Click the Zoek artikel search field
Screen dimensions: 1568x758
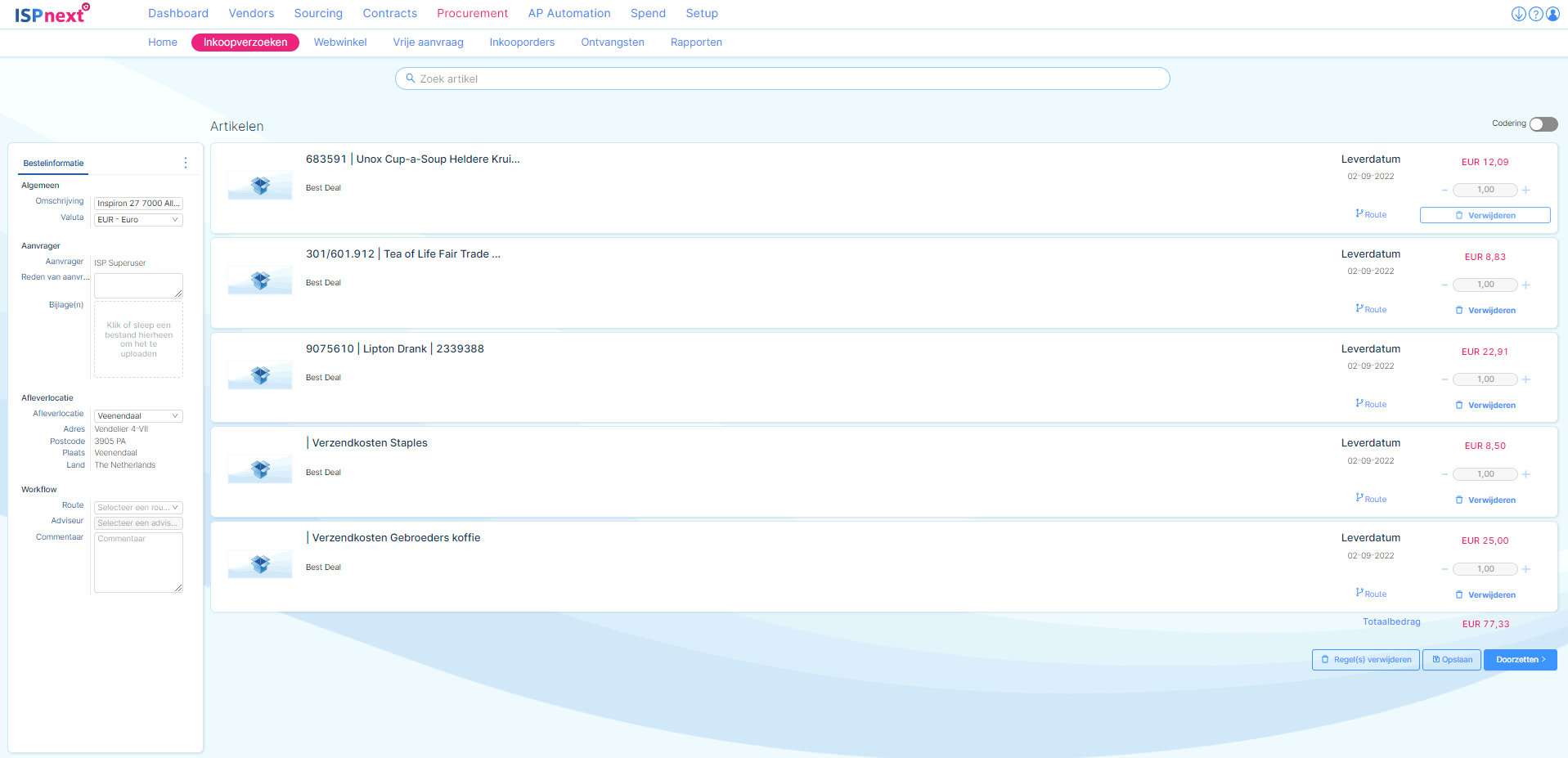783,78
